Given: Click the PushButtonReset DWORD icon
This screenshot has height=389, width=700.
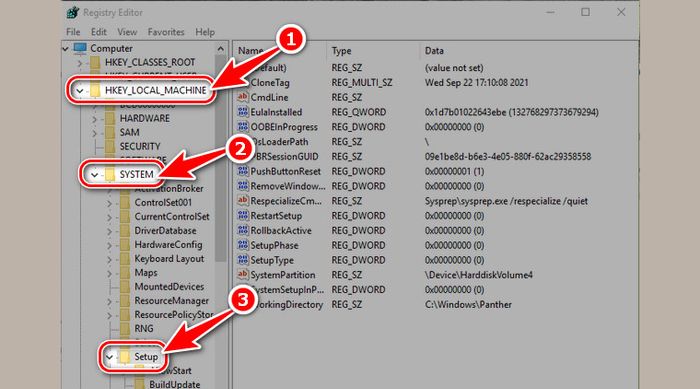Looking at the screenshot, I should pos(242,171).
